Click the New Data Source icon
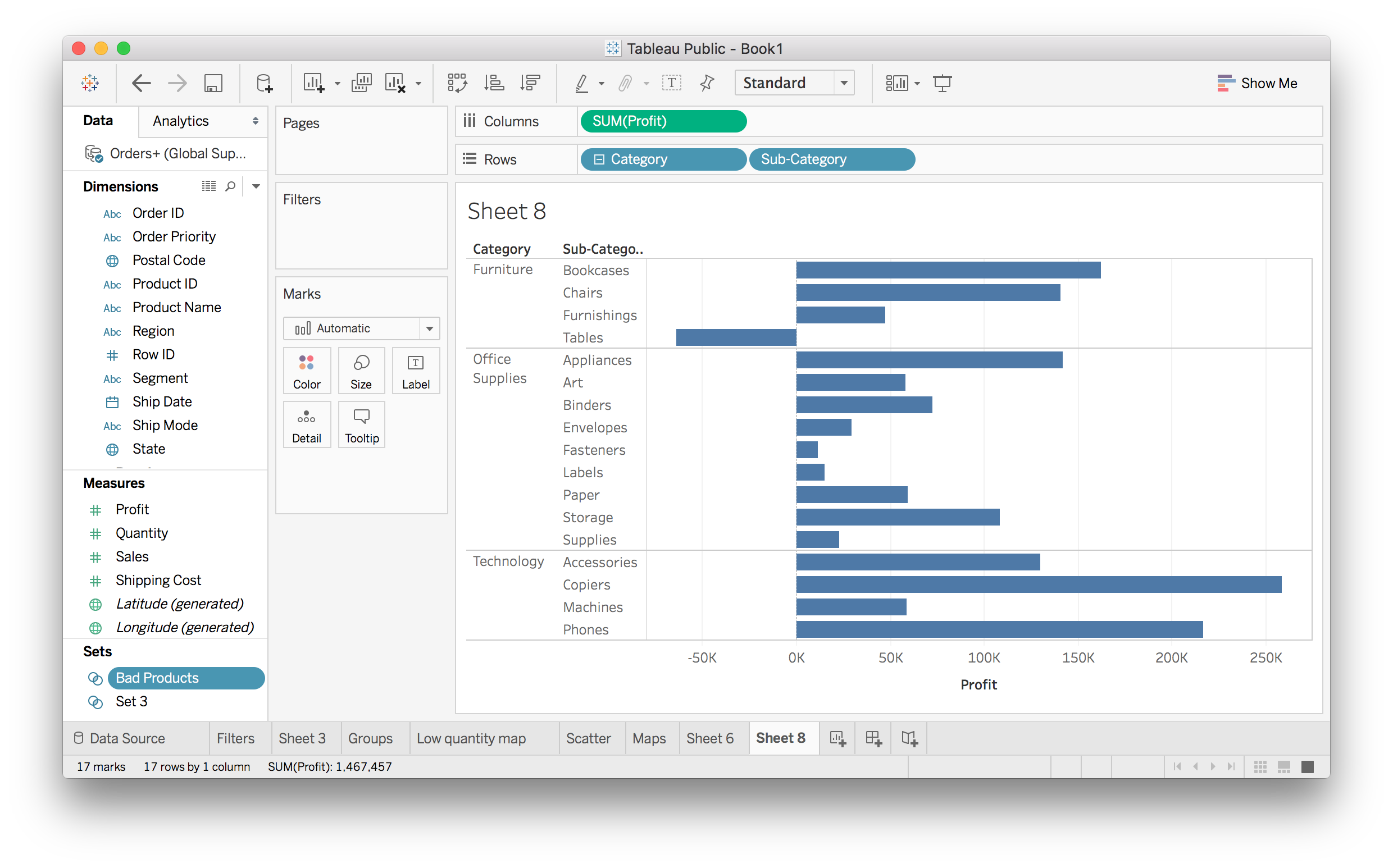The height and width of the screenshot is (868, 1393). tap(264, 83)
